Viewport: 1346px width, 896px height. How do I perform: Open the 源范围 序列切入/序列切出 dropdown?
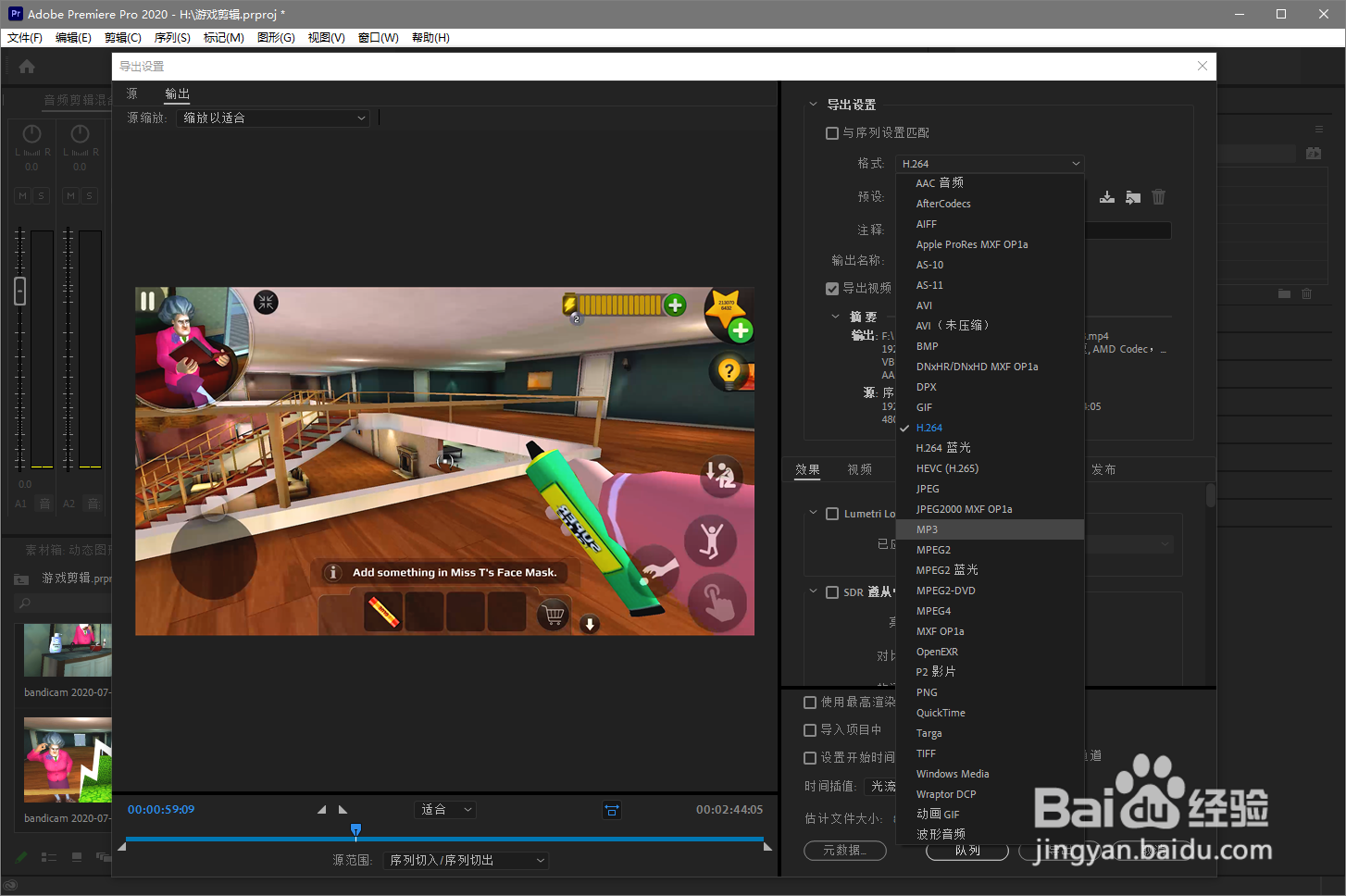[x=467, y=861]
